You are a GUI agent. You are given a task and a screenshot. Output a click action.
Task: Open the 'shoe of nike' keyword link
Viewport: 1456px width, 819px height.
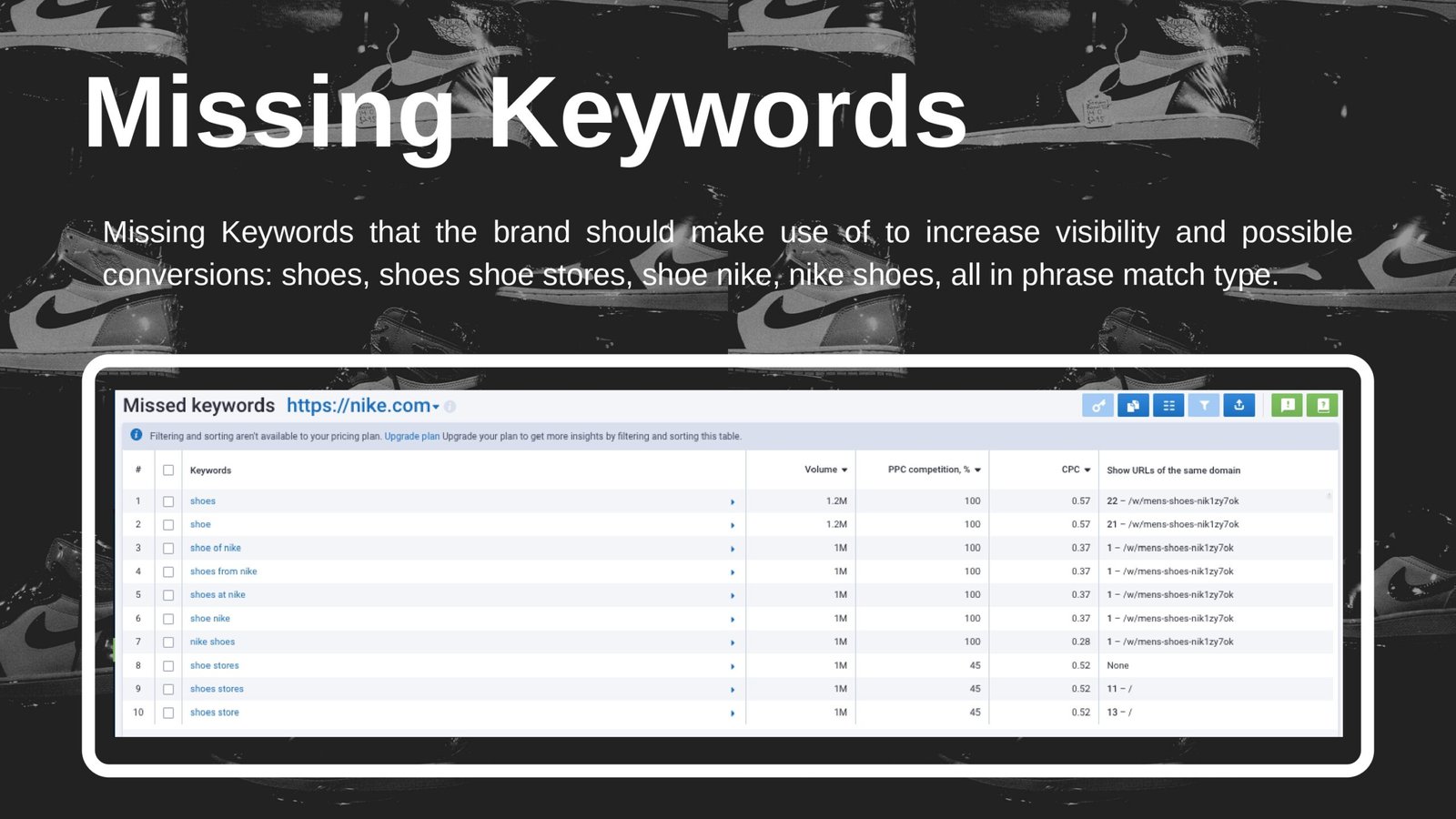(x=216, y=548)
